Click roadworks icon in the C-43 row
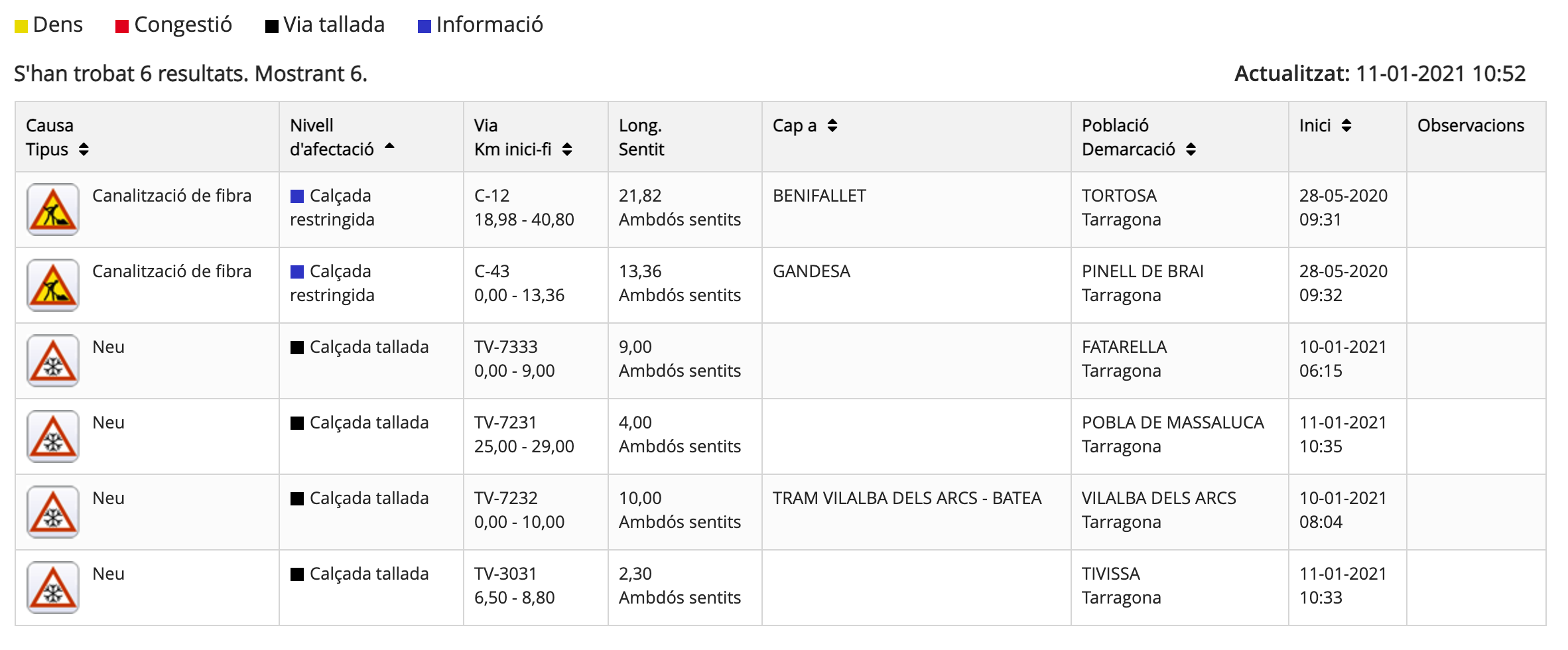Screen dimensions: 1568x650 tap(52, 285)
